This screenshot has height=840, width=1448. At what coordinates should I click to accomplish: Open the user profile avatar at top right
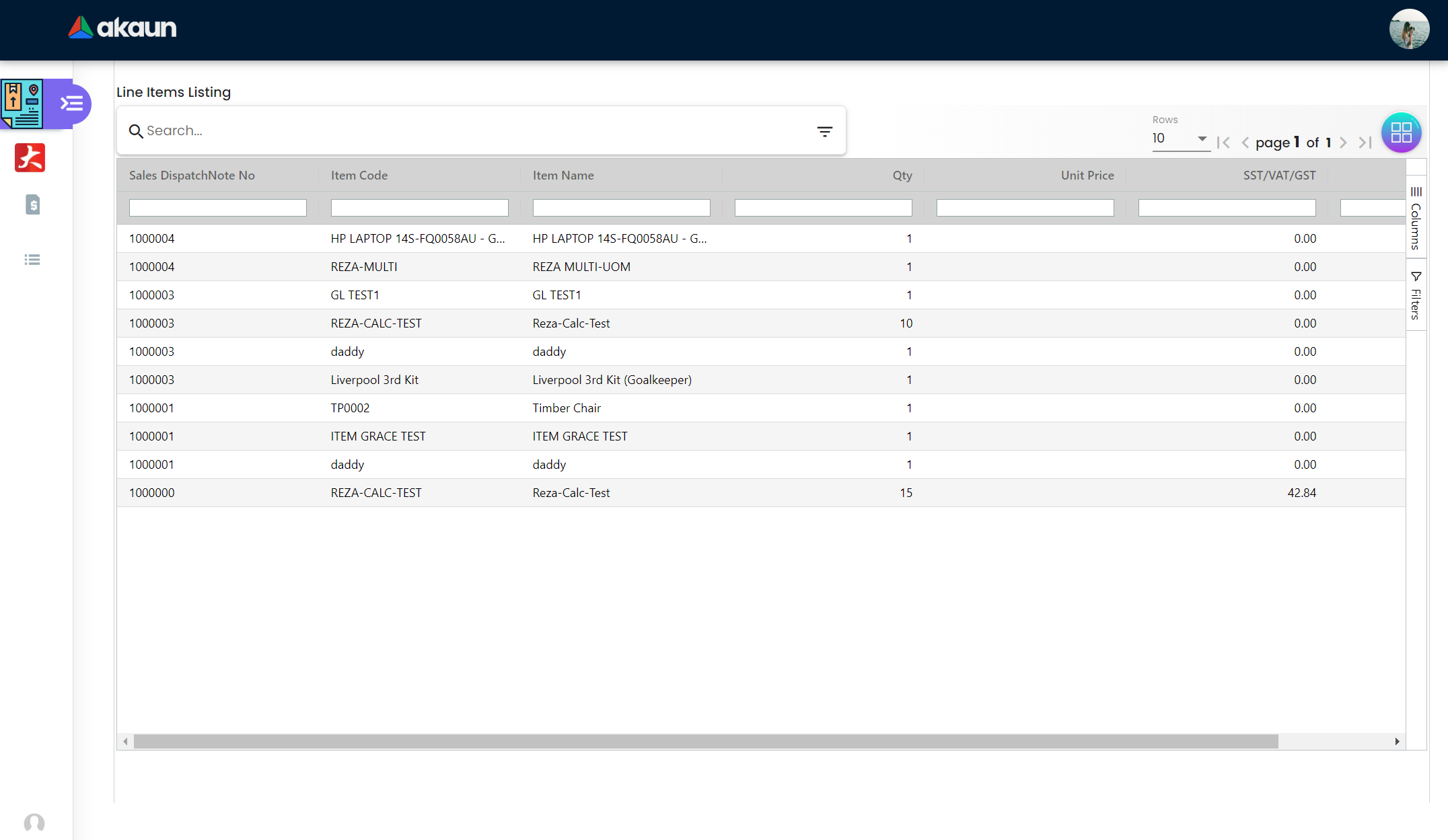point(1409,29)
